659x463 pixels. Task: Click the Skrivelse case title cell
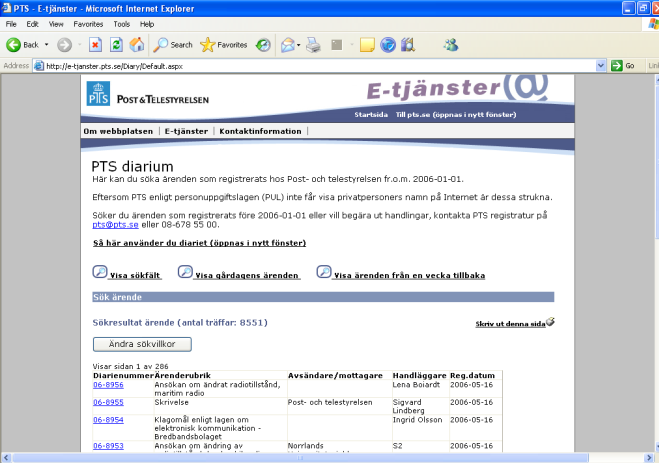click(x=171, y=402)
